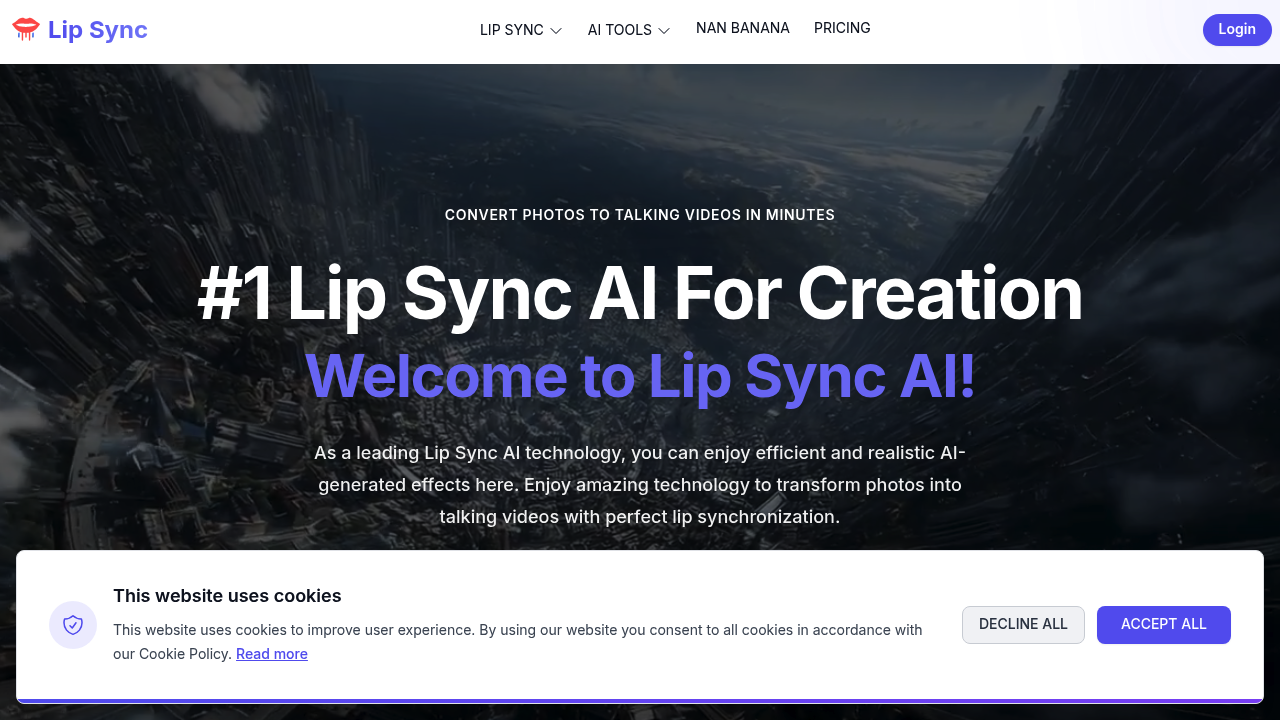Open the LIP SYNC navigation dropdown
This screenshot has width=1280, height=720.
(512, 30)
